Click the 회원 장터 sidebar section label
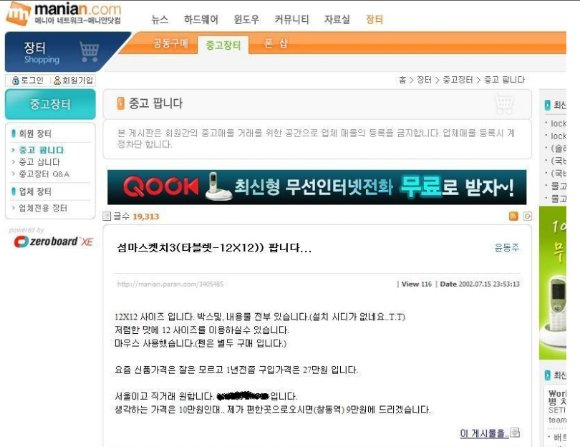This screenshot has height=447, width=580. click(x=35, y=134)
